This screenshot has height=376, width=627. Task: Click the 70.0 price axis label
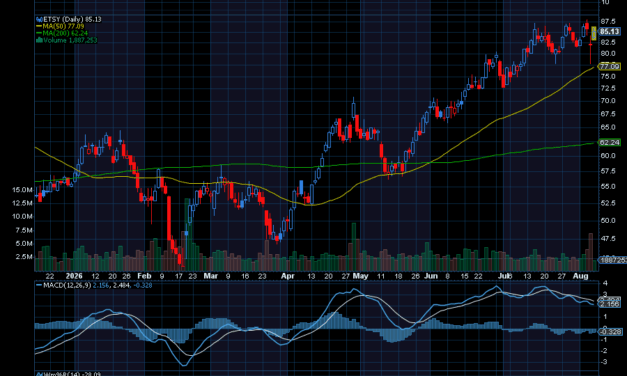(607, 101)
